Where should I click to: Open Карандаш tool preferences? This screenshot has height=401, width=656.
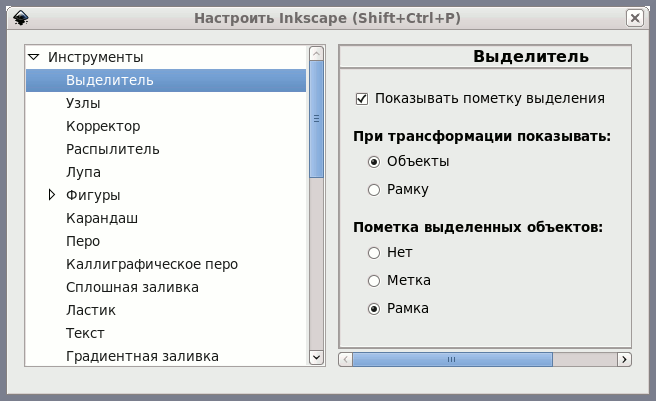tap(102, 218)
